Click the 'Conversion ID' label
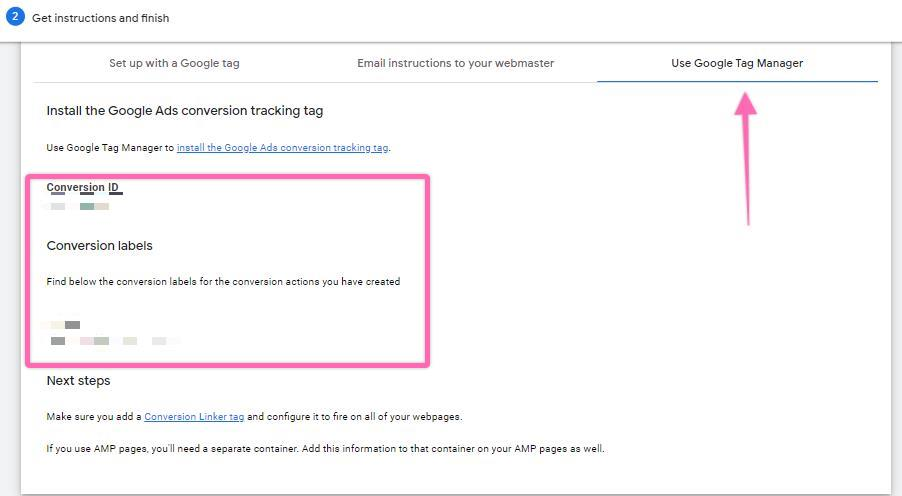Screen dimensions: 902x496 (83, 188)
